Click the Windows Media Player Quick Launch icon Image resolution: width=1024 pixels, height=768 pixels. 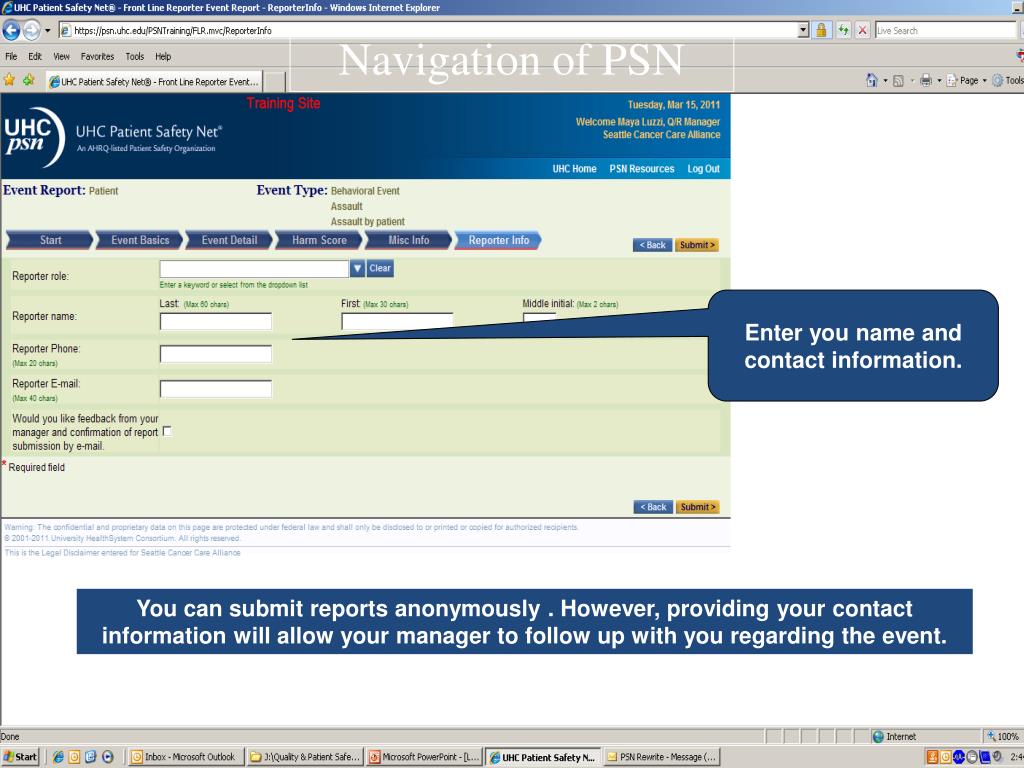point(108,757)
